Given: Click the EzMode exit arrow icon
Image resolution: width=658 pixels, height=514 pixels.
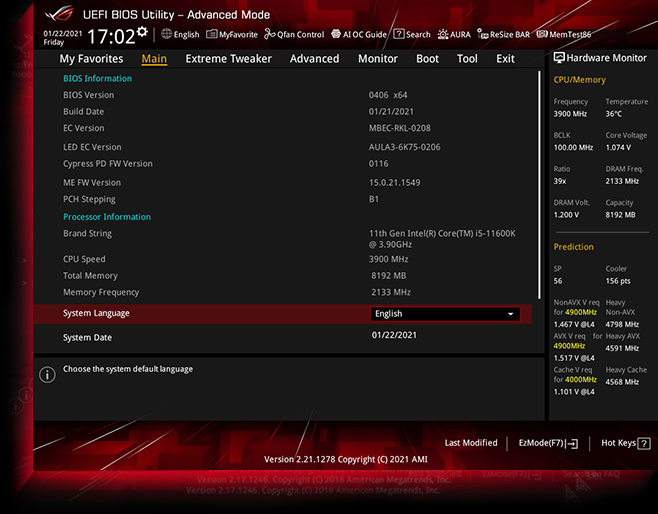Looking at the screenshot, I should point(572,444).
